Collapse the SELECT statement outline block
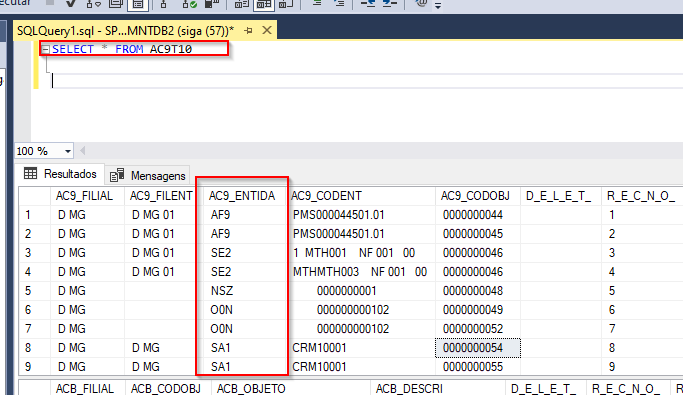This screenshot has width=683, height=395. click(46, 49)
